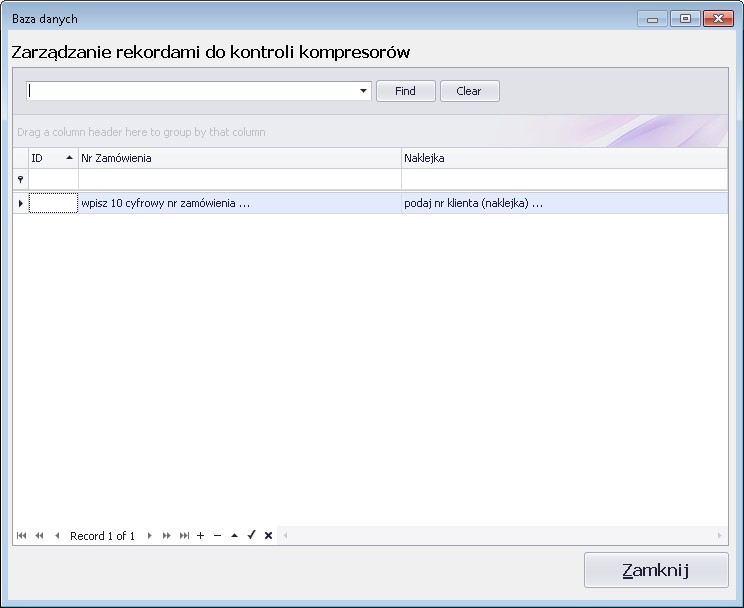Go to previous record arrow
The width and height of the screenshot is (744, 608).
[x=57, y=536]
